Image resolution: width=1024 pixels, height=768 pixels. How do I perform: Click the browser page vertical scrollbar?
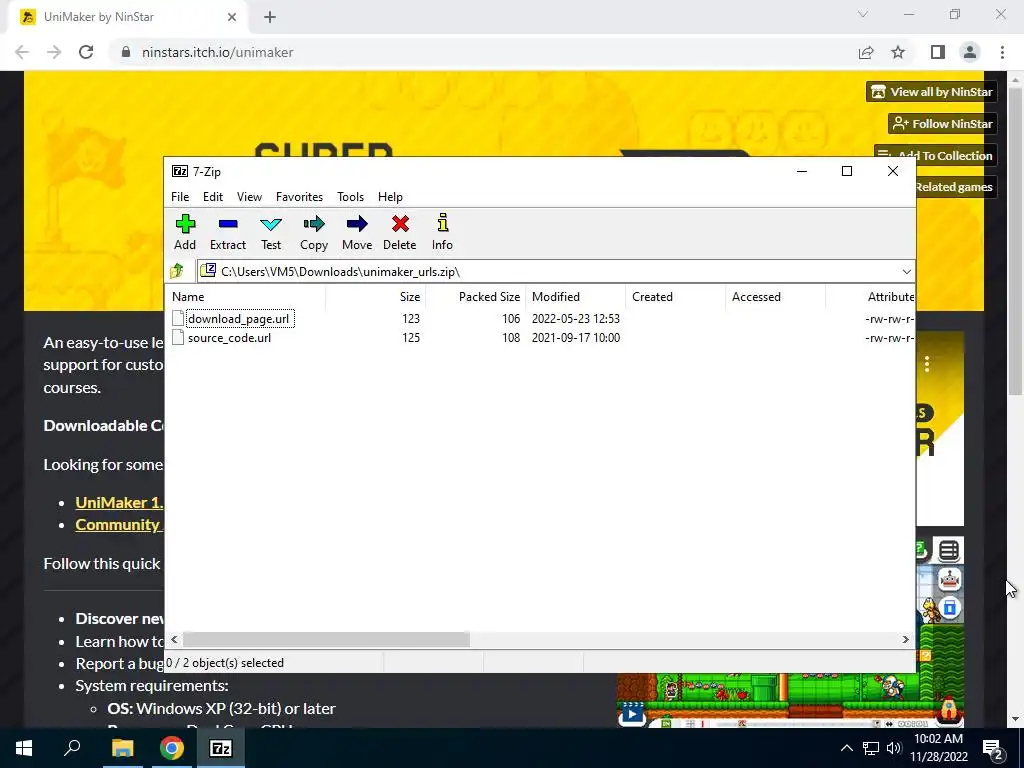coord(1015,242)
